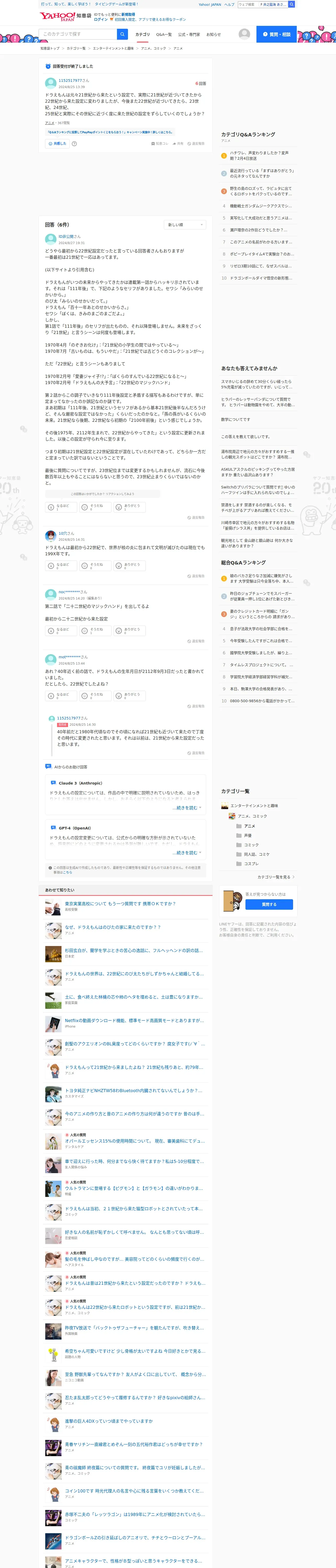Screen dimensions: 336x1568
Task: Open エンターテインメントと趣味 breadcrumb
Action: (113, 48)
